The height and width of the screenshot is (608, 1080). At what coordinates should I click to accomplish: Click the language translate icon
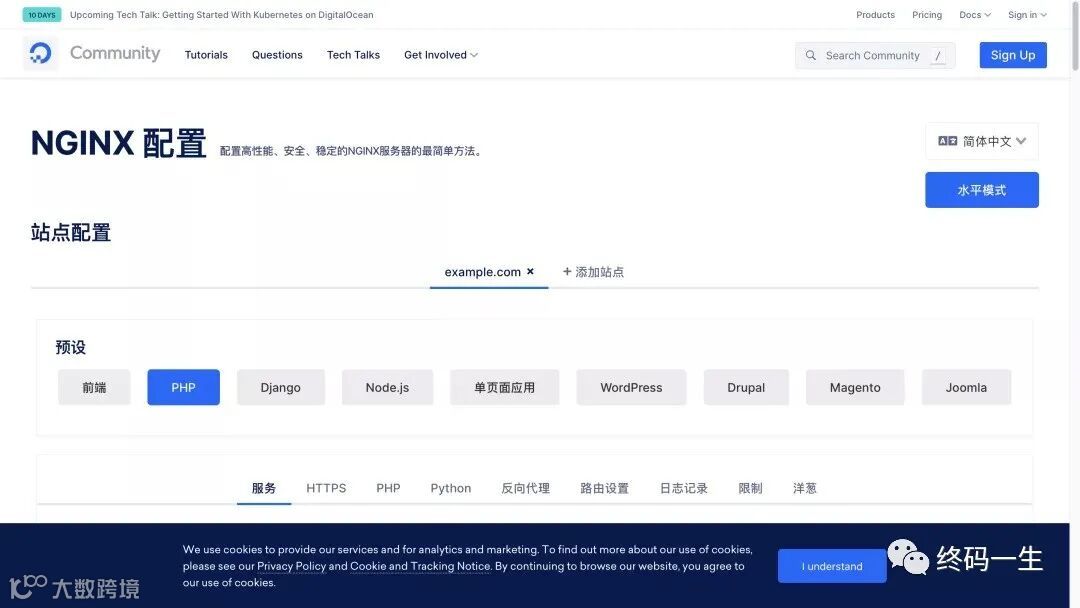[948, 141]
